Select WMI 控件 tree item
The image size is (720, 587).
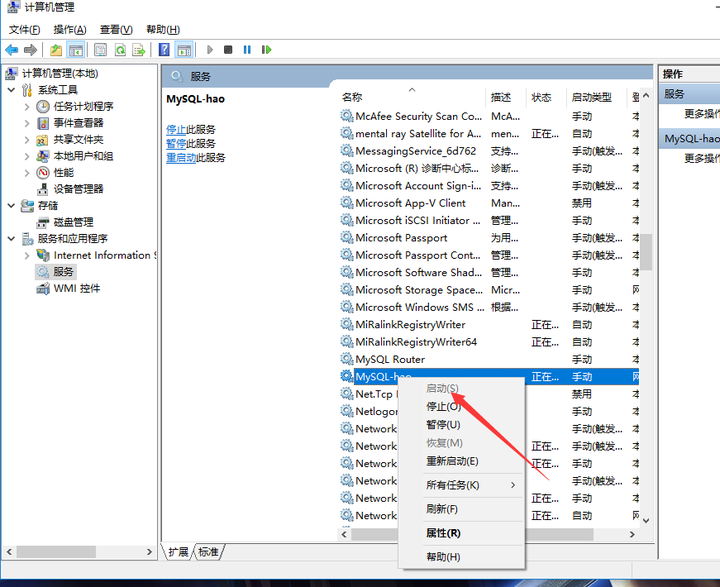point(77,288)
